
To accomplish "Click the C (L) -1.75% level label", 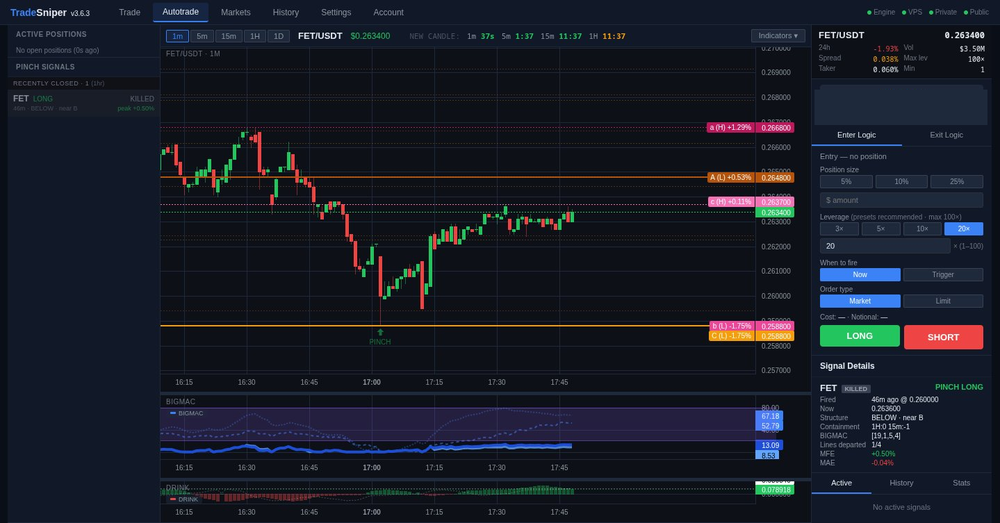I will click(x=732, y=336).
